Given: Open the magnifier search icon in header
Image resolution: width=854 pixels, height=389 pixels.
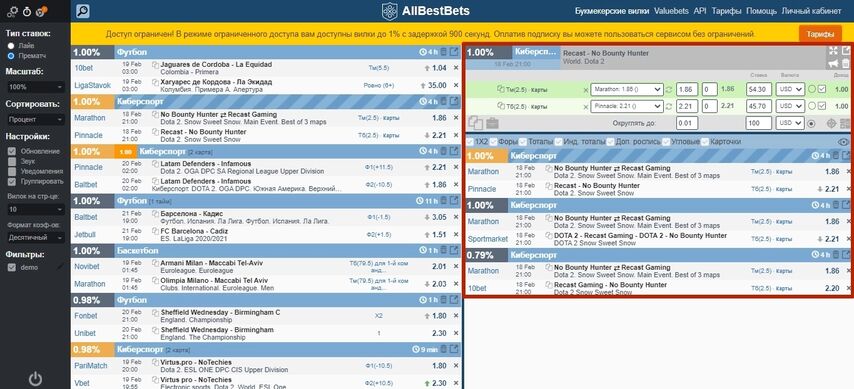Looking at the screenshot, I should point(83,11).
